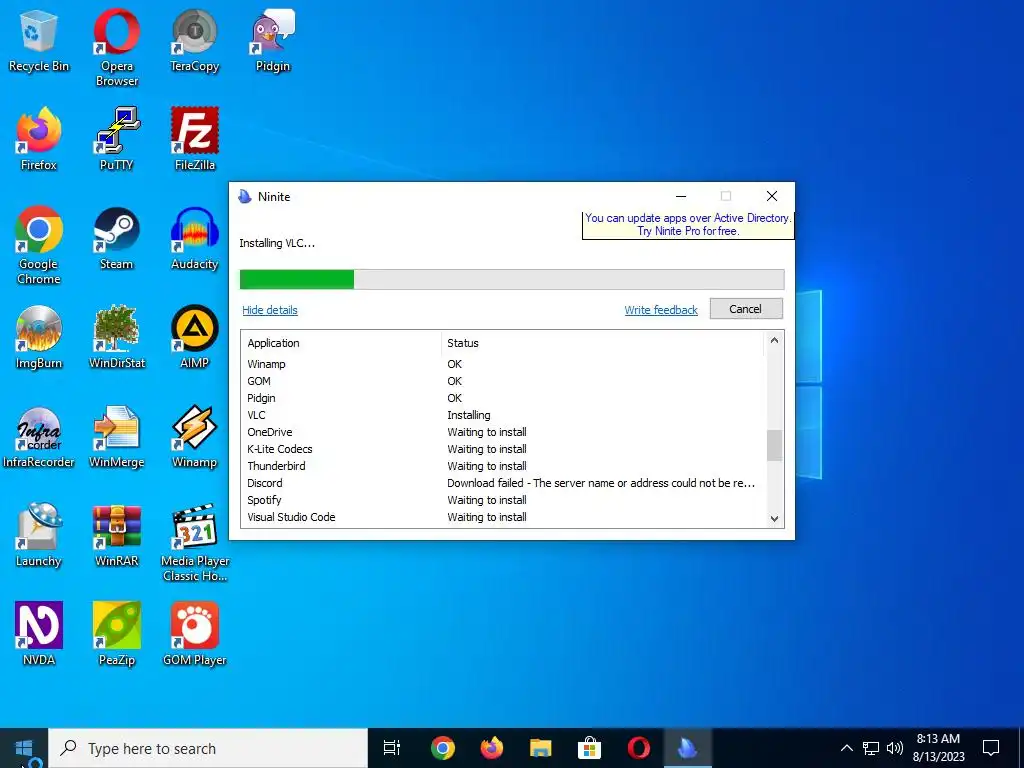The width and height of the screenshot is (1024, 768).
Task: Select the Discord Download failed row
Action: (503, 483)
